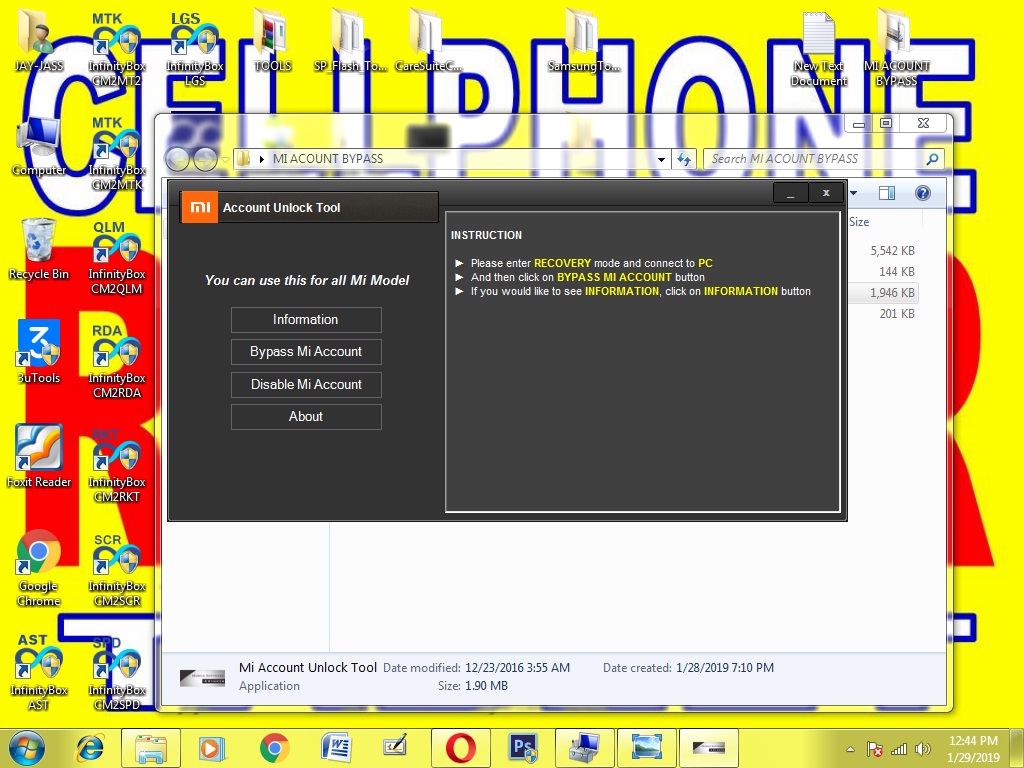
Task: Open Windows Media Player taskbar icon
Action: click(x=212, y=748)
